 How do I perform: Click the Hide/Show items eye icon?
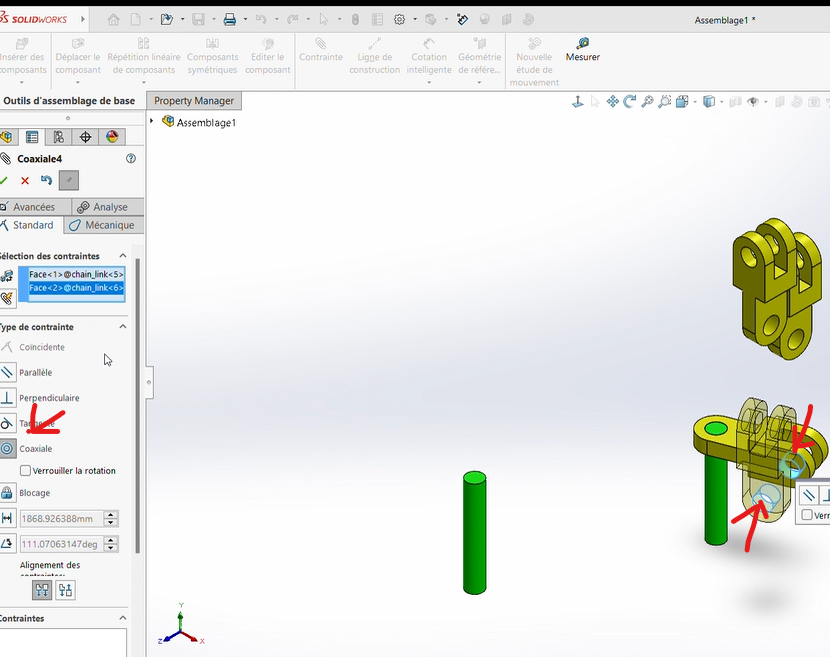pos(752,102)
